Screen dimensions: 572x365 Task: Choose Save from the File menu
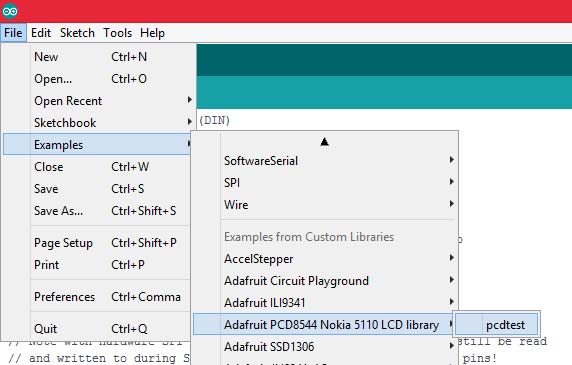[97, 189]
